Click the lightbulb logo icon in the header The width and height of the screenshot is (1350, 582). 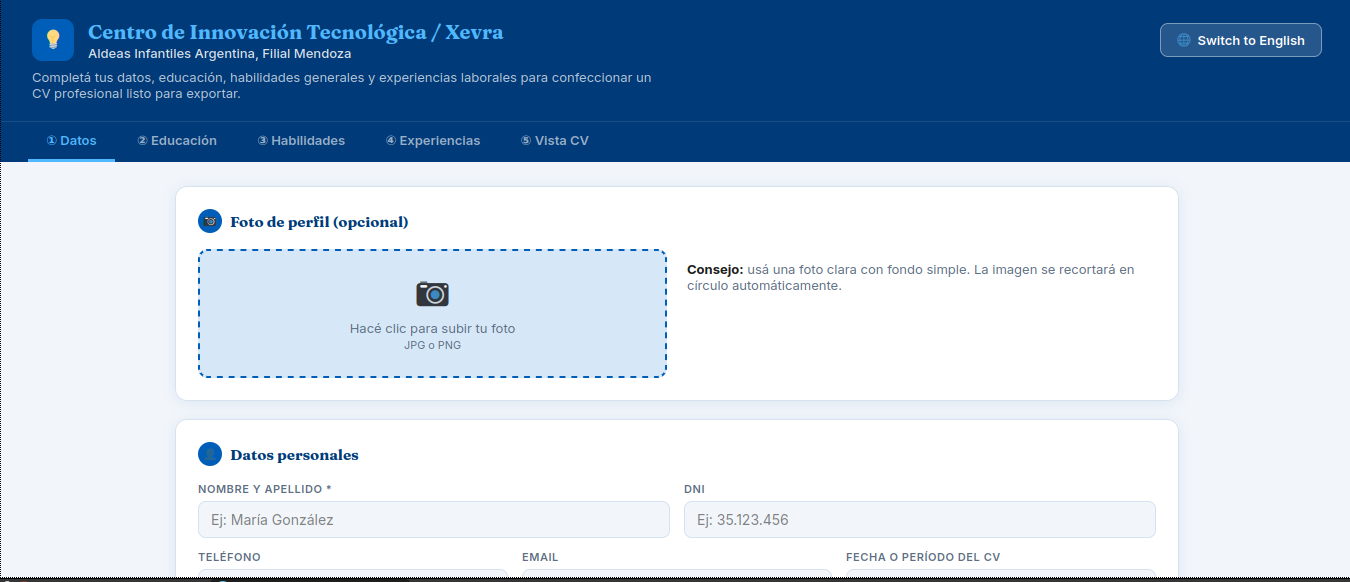pyautogui.click(x=53, y=40)
